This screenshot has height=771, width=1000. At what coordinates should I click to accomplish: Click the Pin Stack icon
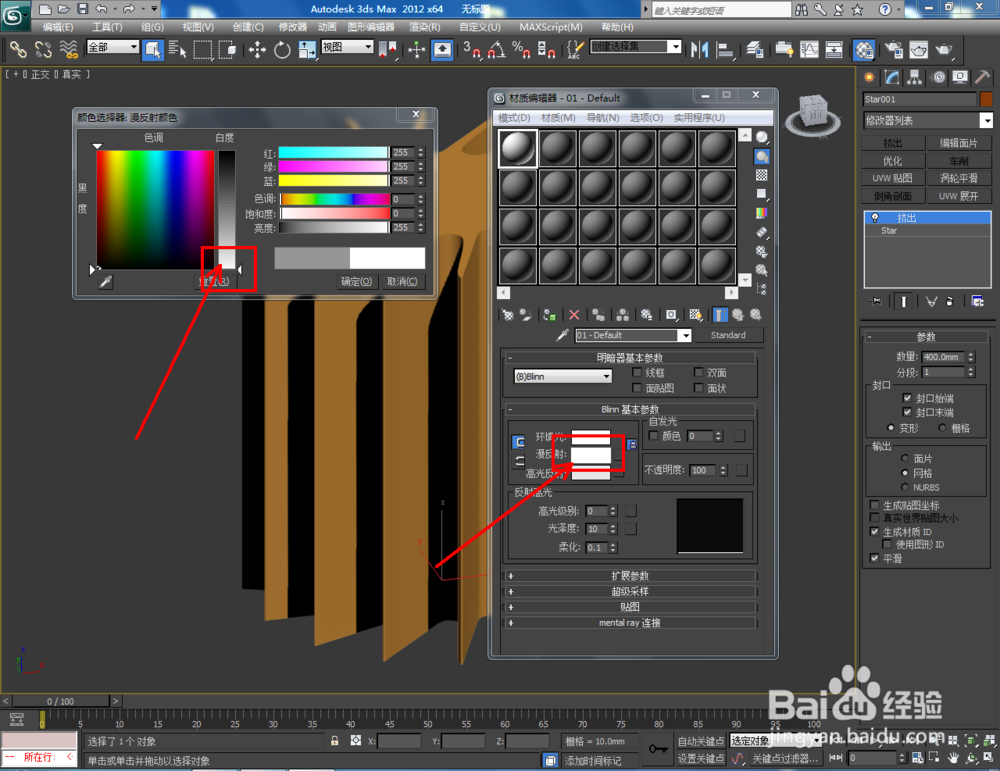tap(876, 301)
